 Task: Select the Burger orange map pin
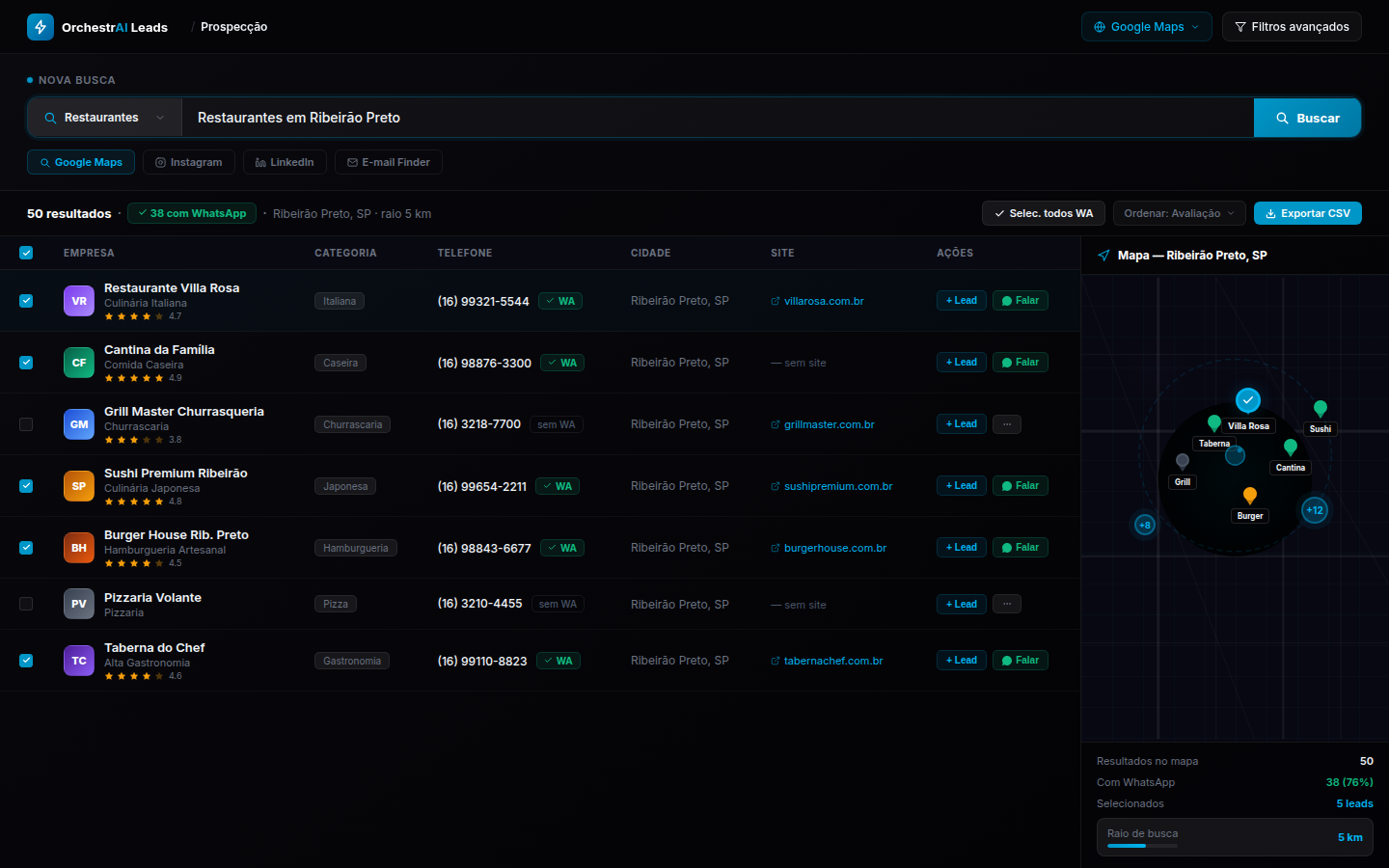pos(1250,496)
